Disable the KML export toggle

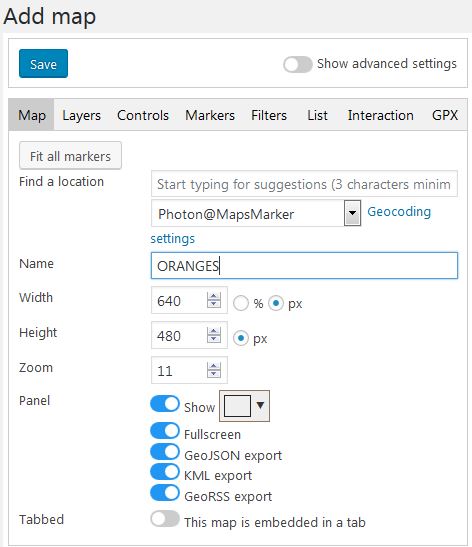165,472
